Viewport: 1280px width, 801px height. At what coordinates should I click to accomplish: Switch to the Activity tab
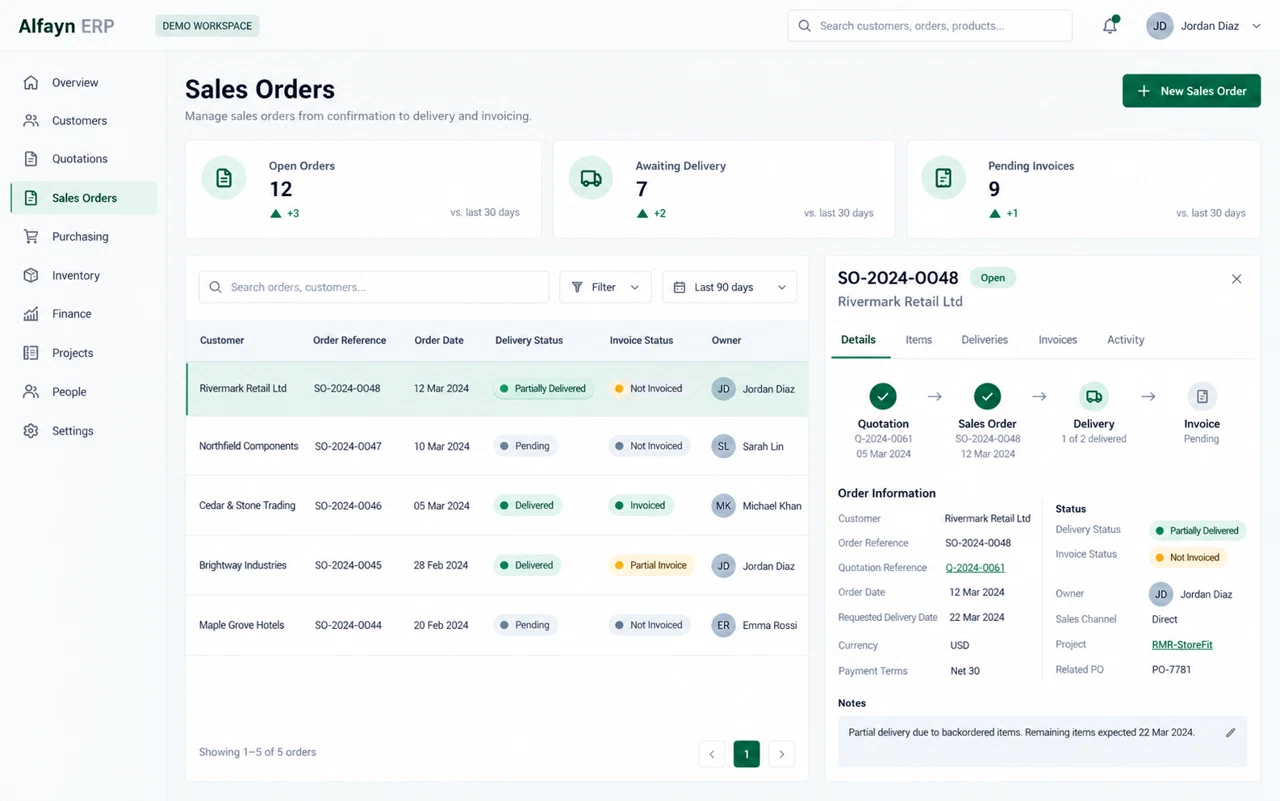tap(1126, 340)
